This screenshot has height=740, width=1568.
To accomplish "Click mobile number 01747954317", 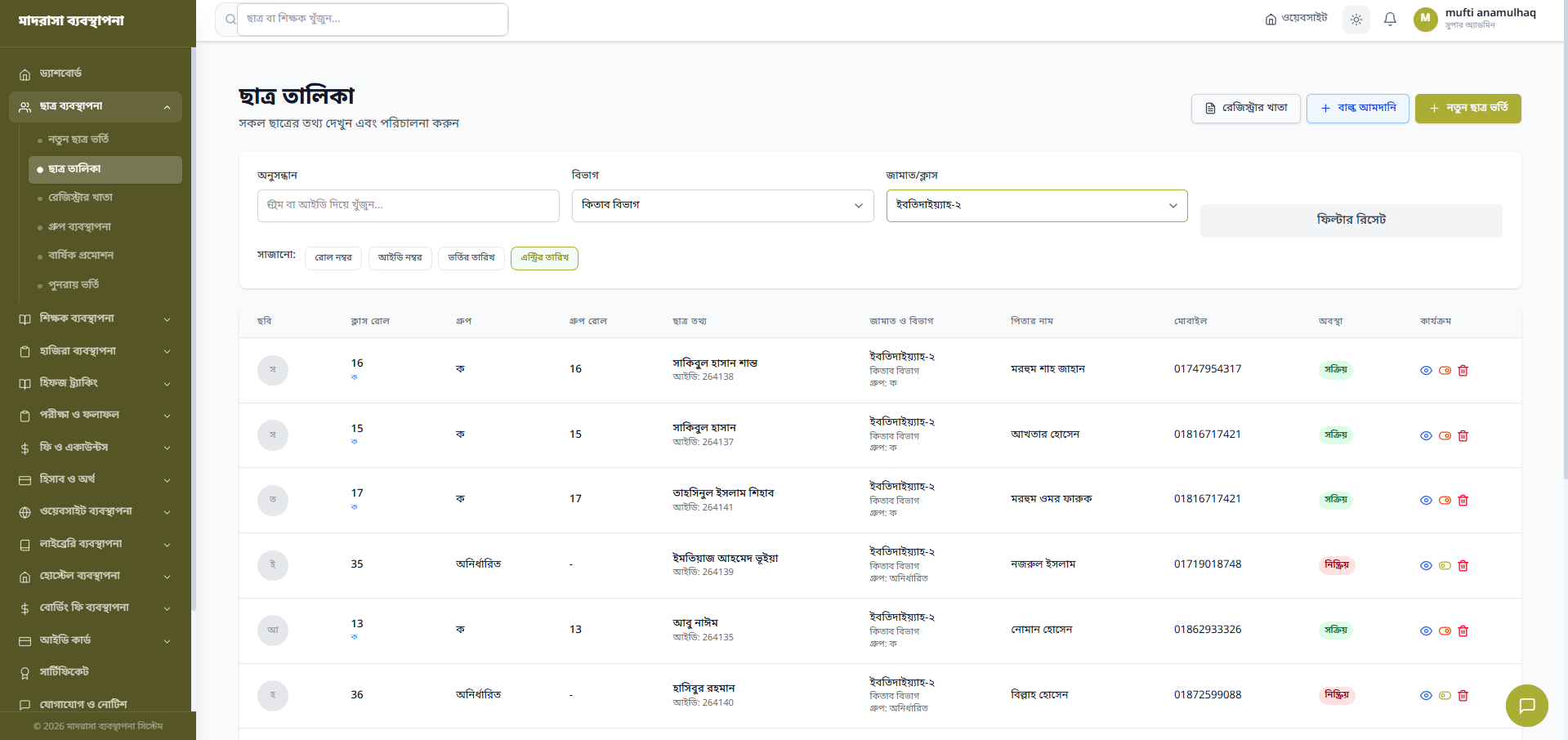I will (x=1208, y=369).
